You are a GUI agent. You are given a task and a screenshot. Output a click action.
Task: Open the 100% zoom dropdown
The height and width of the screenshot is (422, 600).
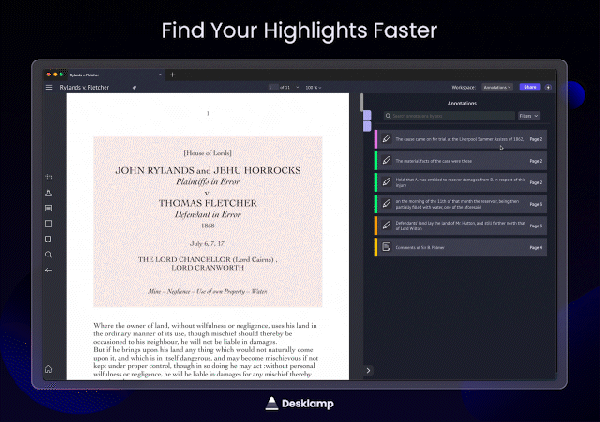313,88
